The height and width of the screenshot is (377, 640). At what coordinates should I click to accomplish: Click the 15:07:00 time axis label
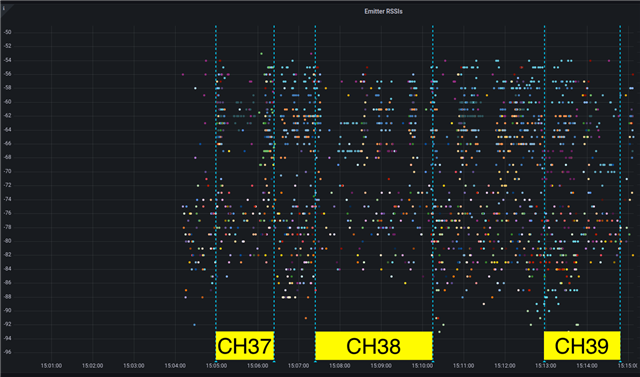coord(298,366)
